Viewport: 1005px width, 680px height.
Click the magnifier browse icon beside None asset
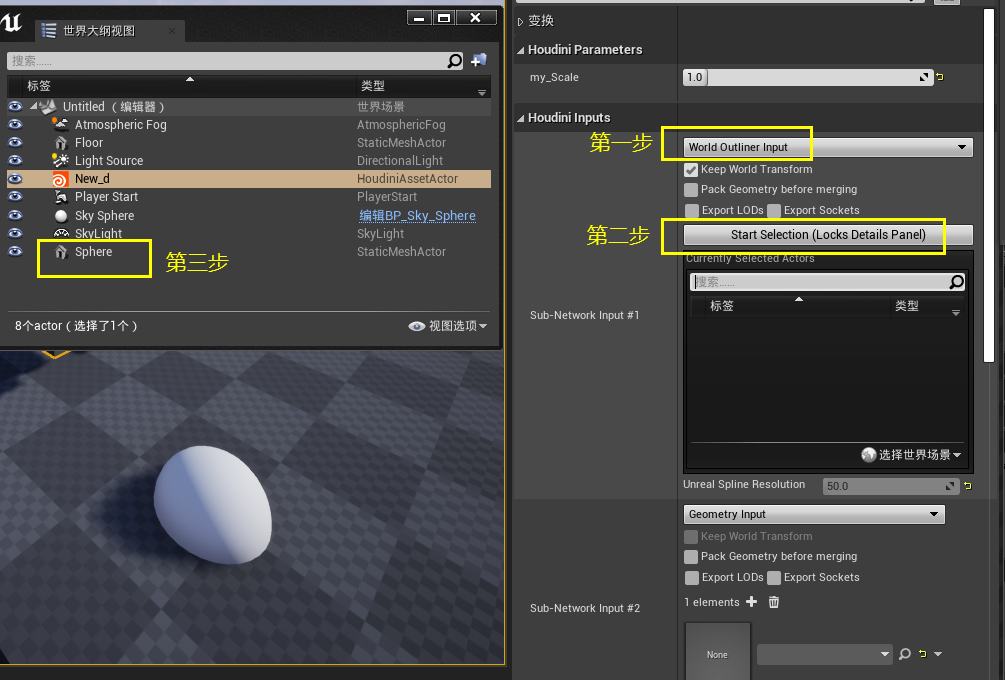click(x=905, y=654)
